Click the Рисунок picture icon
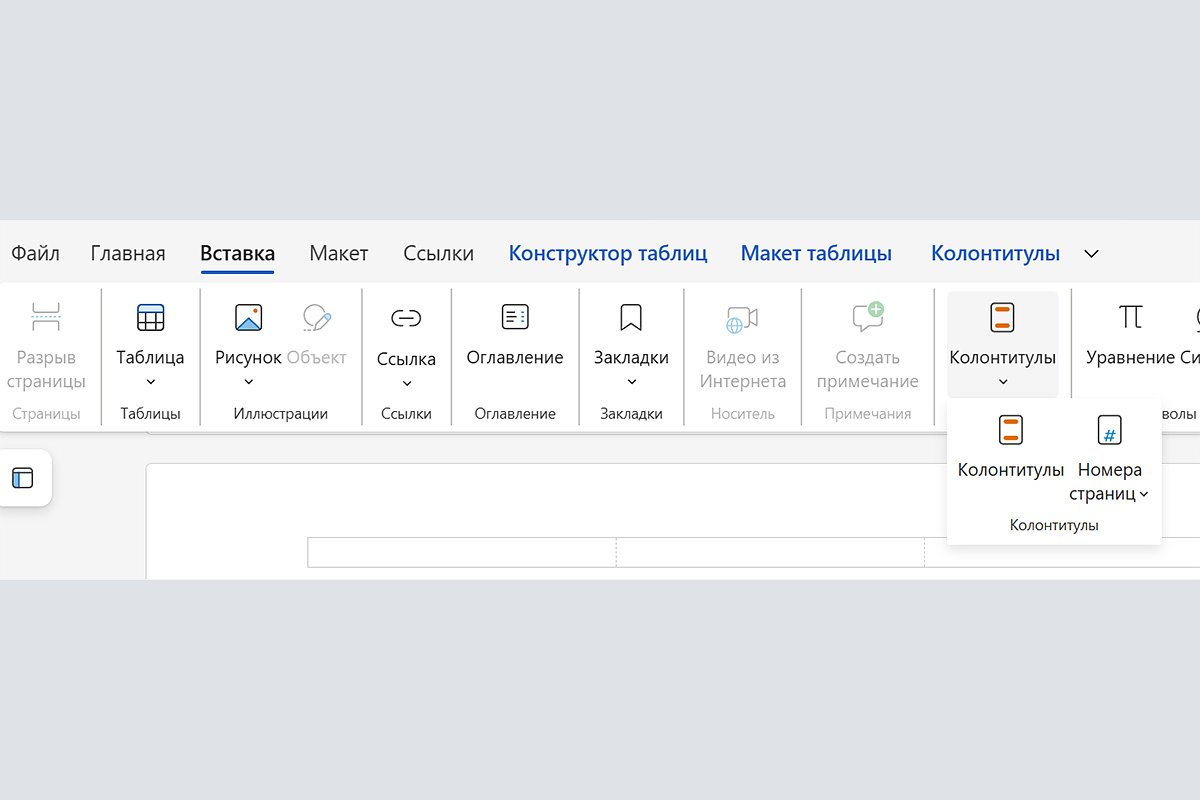1200x800 pixels. pos(248,318)
